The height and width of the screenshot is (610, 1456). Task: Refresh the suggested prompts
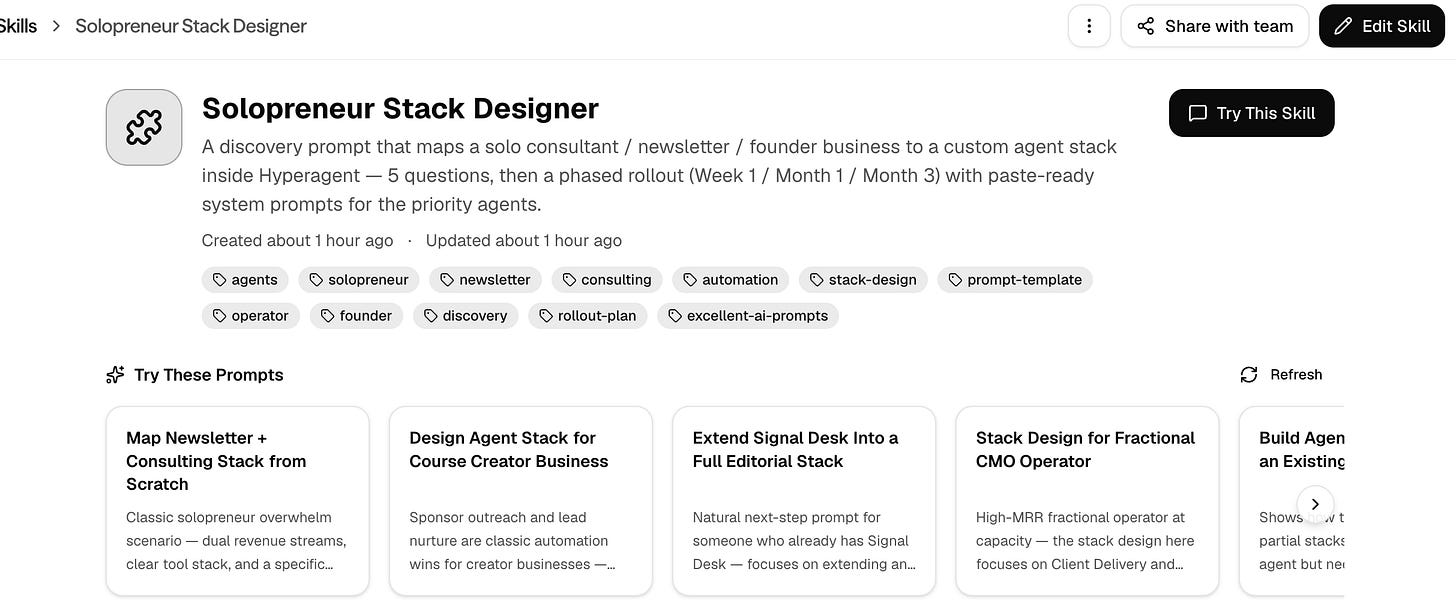[1281, 375]
